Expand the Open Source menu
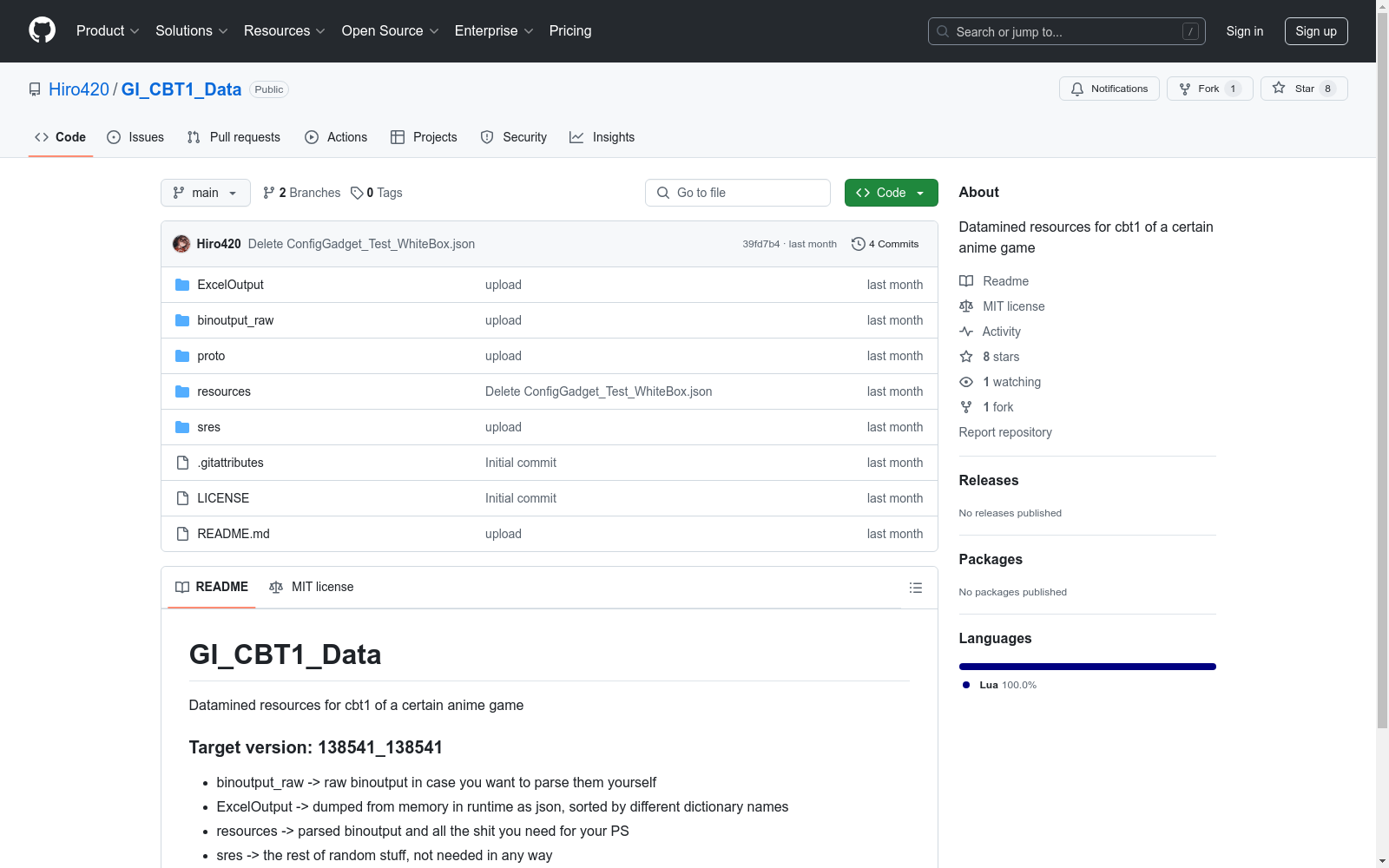The width and height of the screenshot is (1389, 868). click(x=391, y=31)
